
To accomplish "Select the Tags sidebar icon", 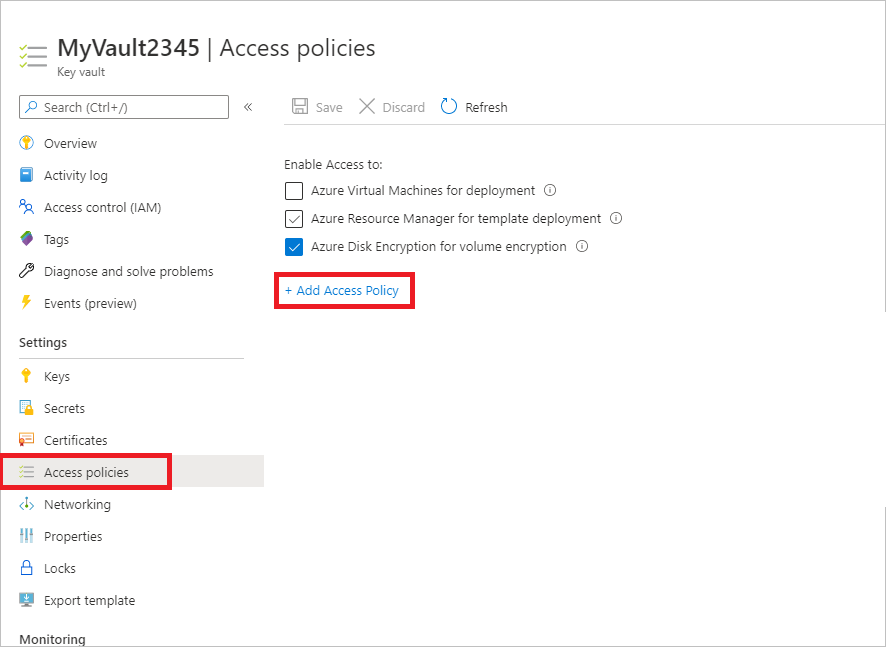I will pos(26,239).
